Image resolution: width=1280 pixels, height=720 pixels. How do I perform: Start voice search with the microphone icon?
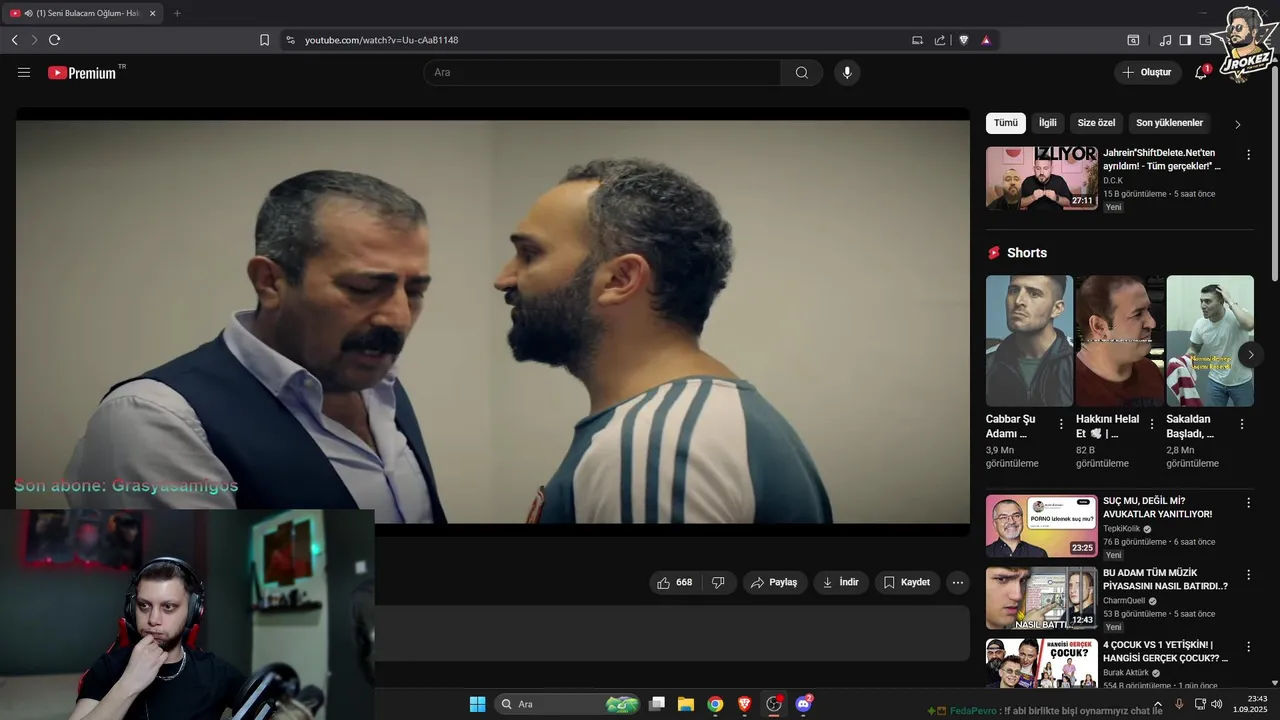click(847, 72)
